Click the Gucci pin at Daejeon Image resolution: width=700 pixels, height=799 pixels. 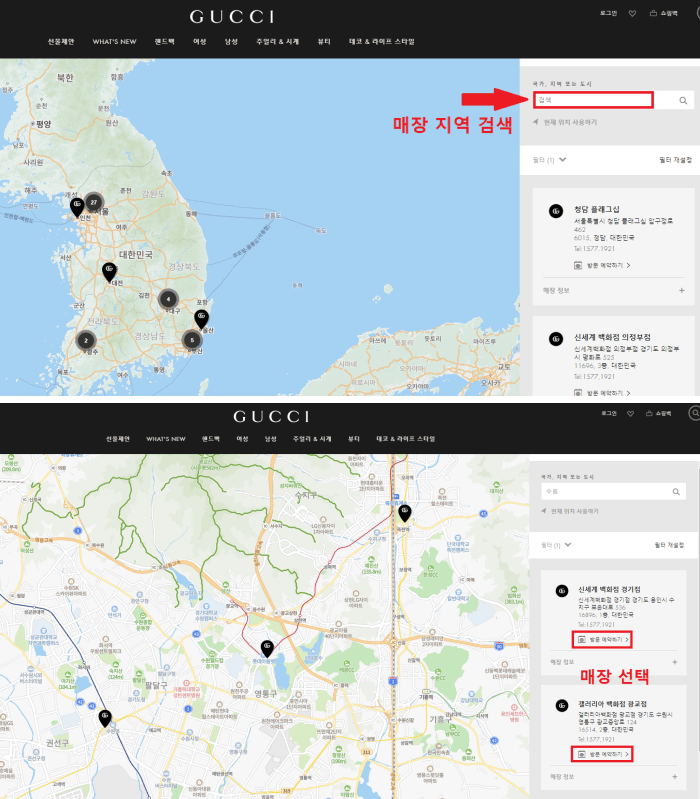[110, 271]
